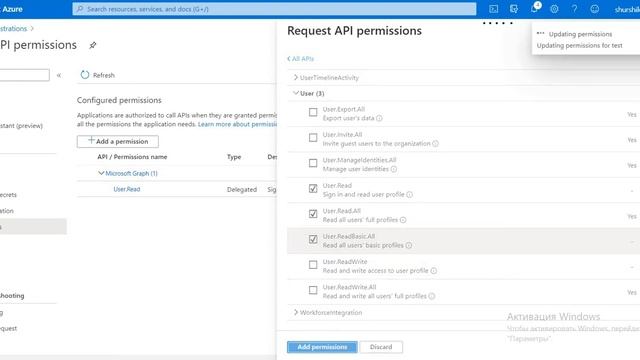The image size is (640, 360).
Task: Collapse sidebar with double chevron
Action: [59, 75]
